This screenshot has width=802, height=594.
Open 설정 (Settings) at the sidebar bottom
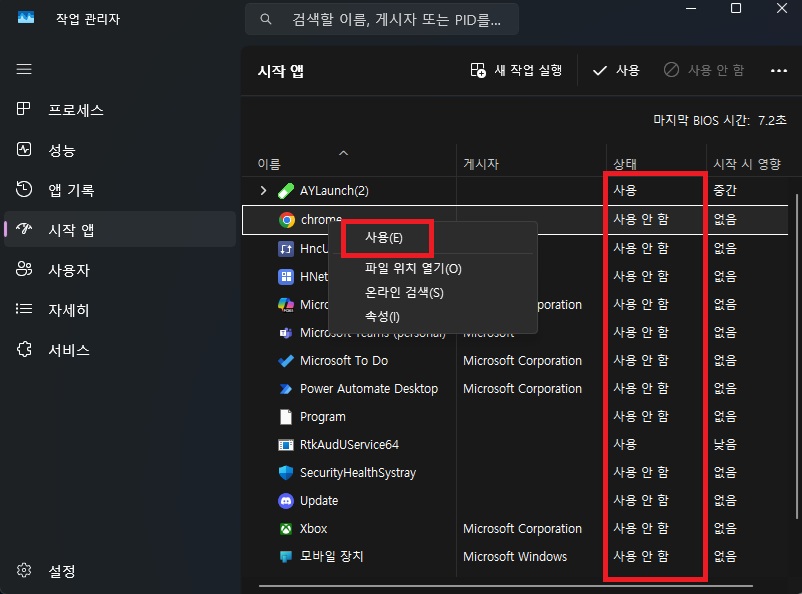coord(120,570)
